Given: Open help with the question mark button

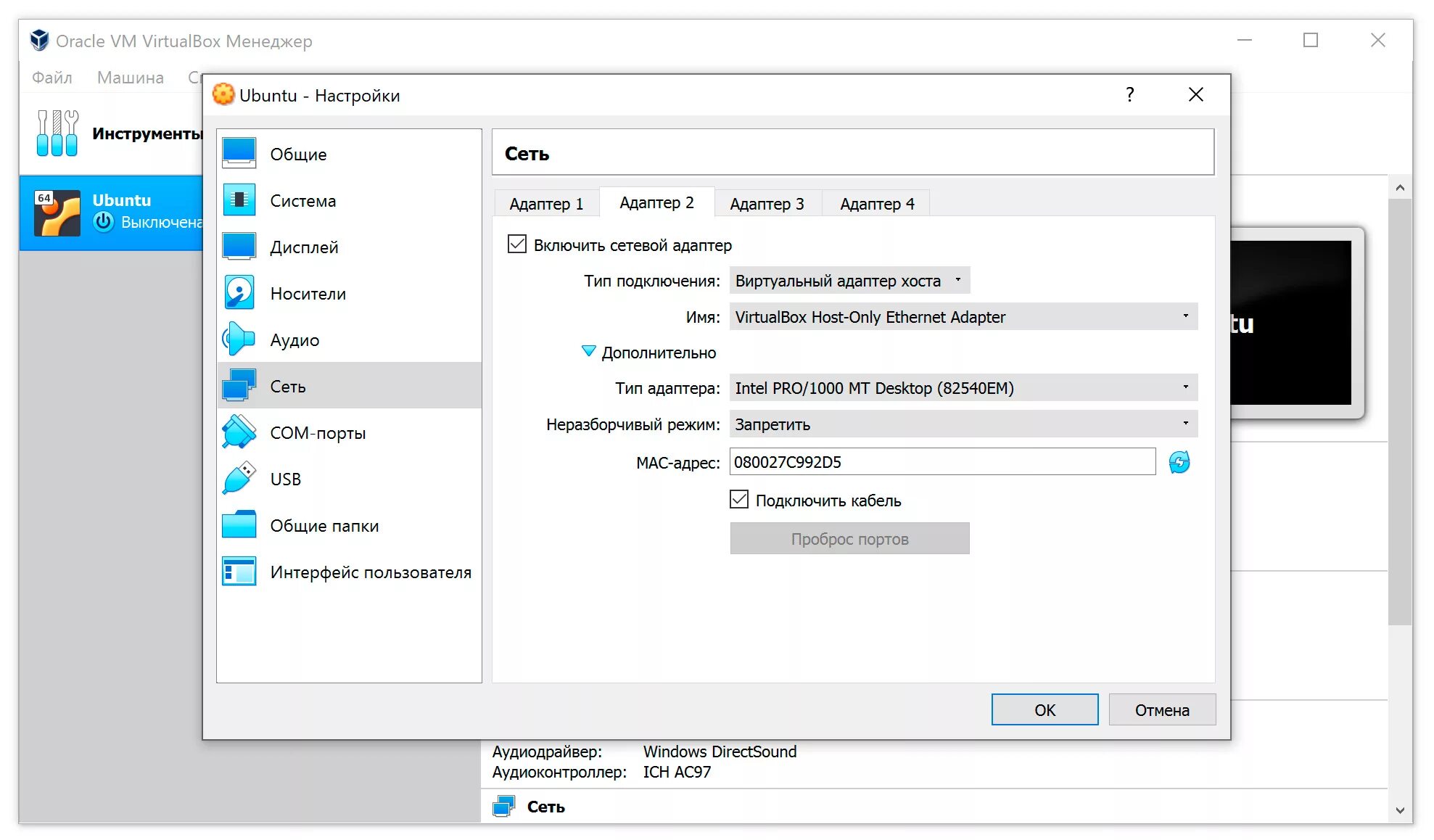Looking at the screenshot, I should click(x=1129, y=94).
